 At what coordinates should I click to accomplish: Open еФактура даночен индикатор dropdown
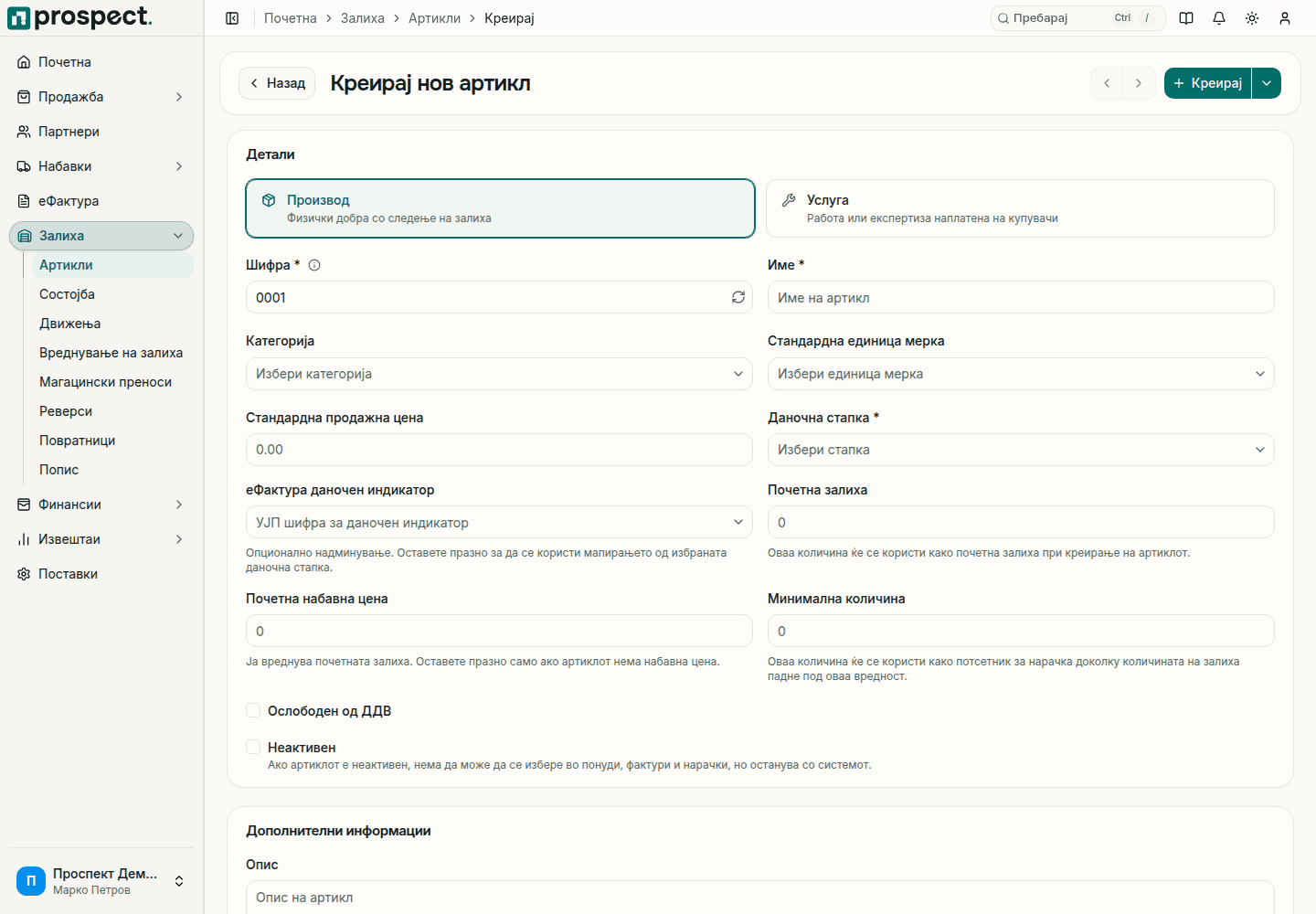coord(499,523)
